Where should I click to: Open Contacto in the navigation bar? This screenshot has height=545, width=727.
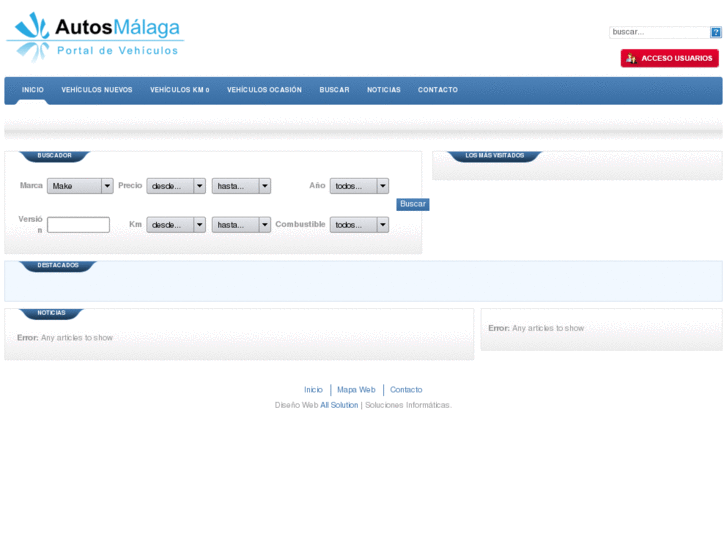pyautogui.click(x=438, y=90)
